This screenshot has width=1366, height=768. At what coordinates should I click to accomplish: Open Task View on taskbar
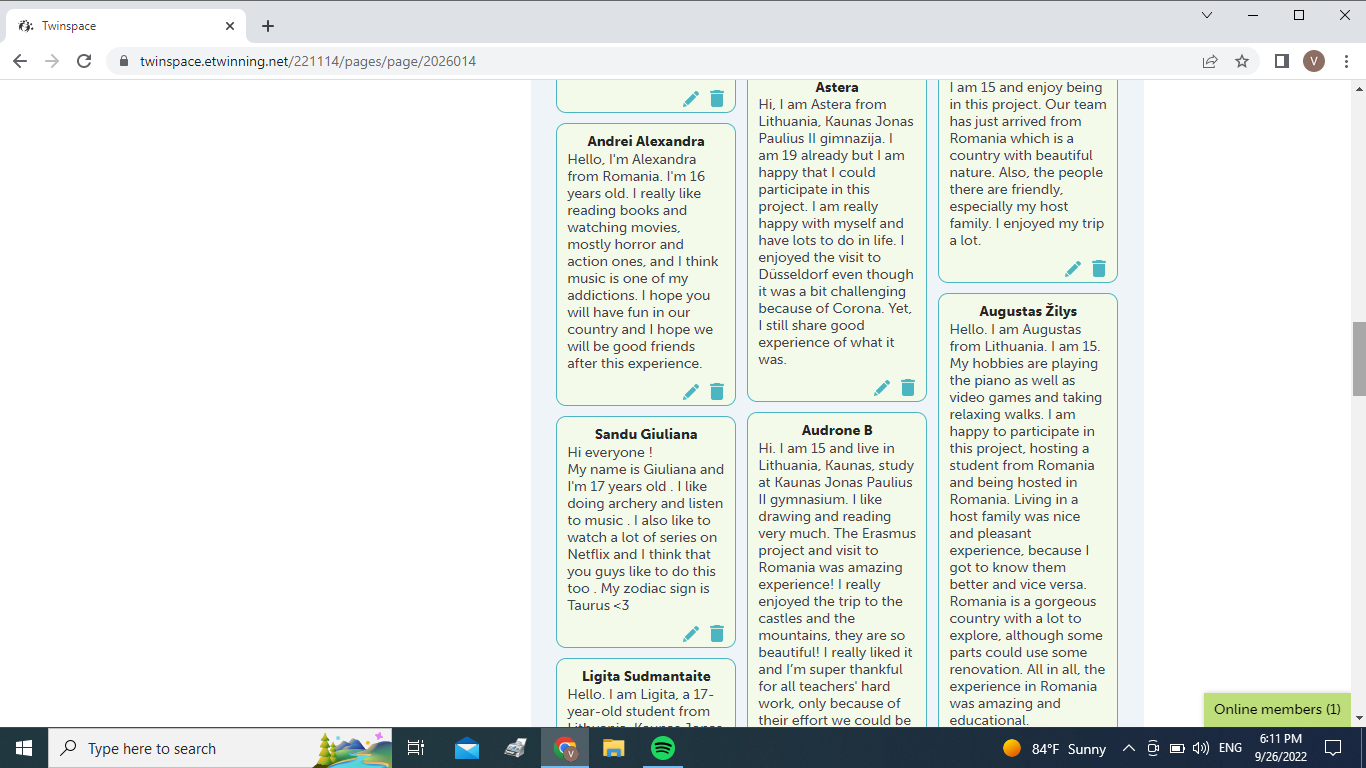coord(417,748)
